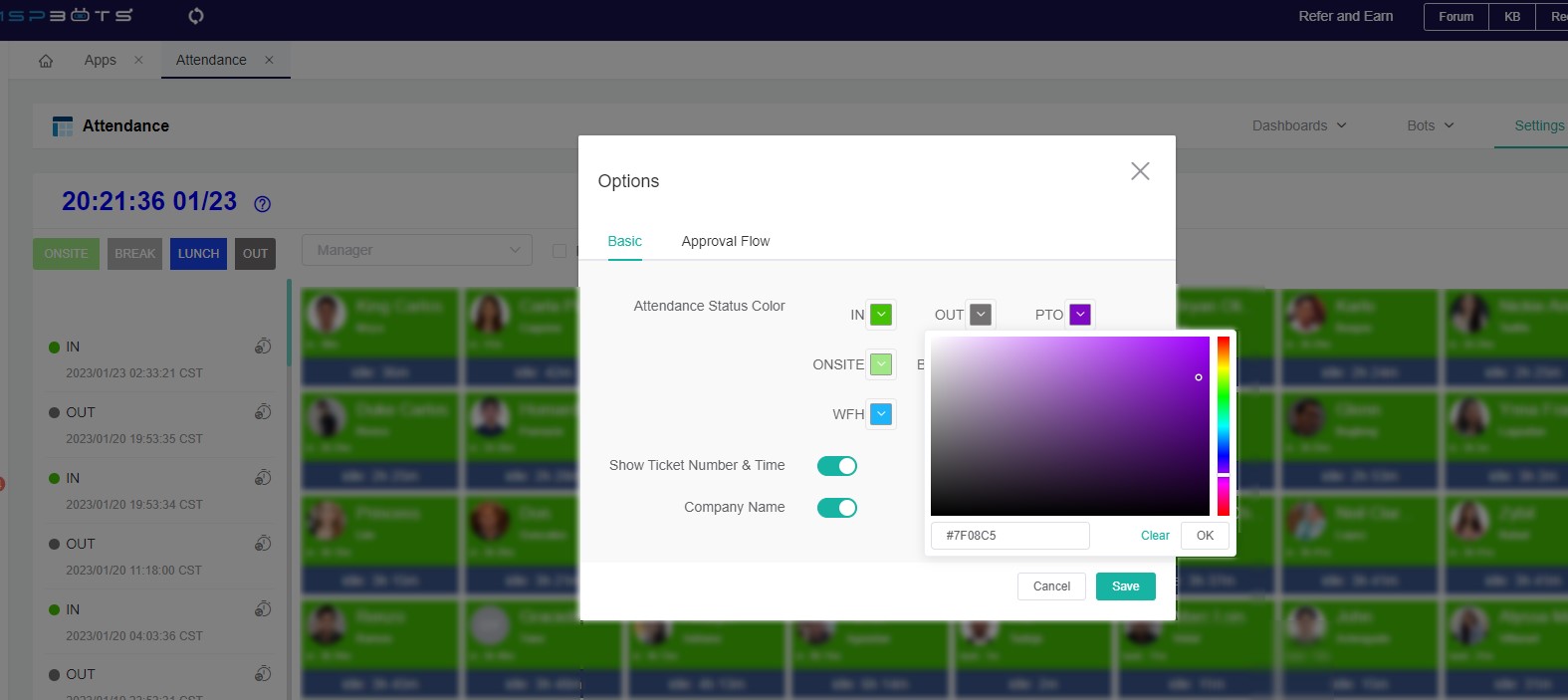The width and height of the screenshot is (1568, 700).
Task: Open the ONSITE status color dropdown
Action: 881,364
